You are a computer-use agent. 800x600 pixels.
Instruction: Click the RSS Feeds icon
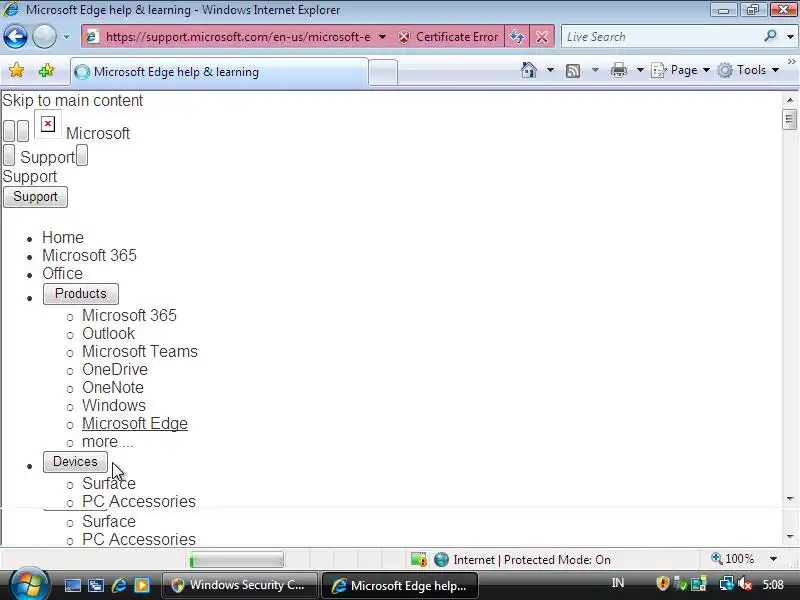pos(573,70)
